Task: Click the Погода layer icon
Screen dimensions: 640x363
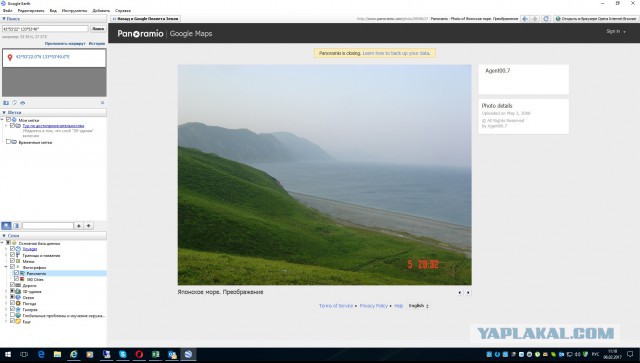Action: coord(18,303)
